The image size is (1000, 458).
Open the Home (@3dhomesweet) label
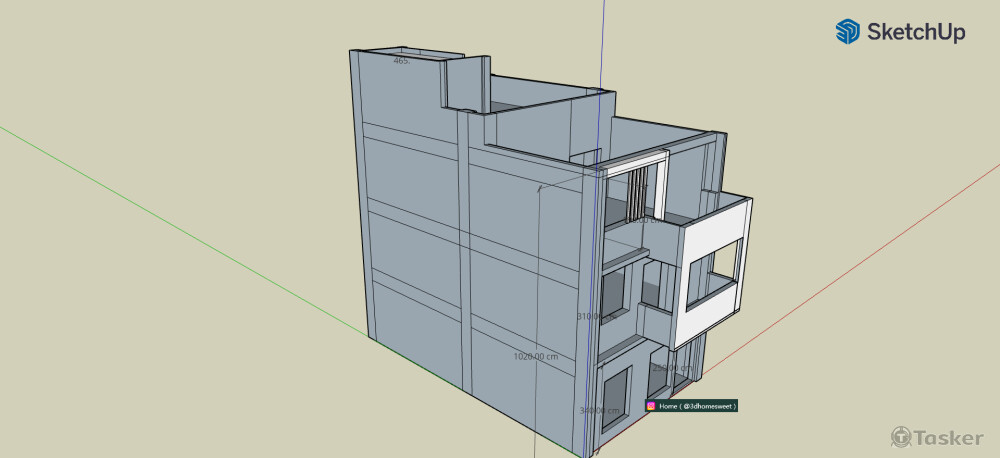click(x=697, y=406)
